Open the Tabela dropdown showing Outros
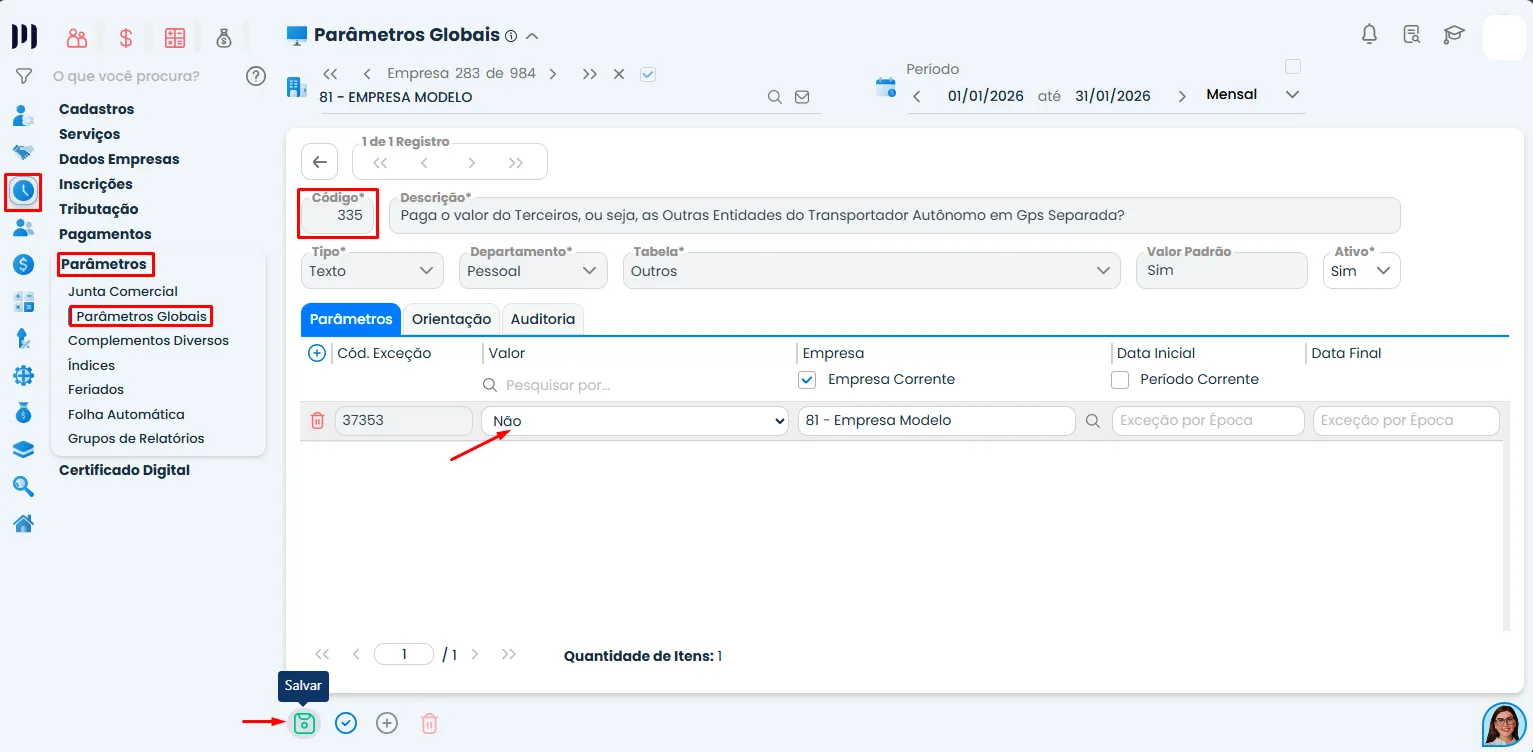 click(871, 270)
